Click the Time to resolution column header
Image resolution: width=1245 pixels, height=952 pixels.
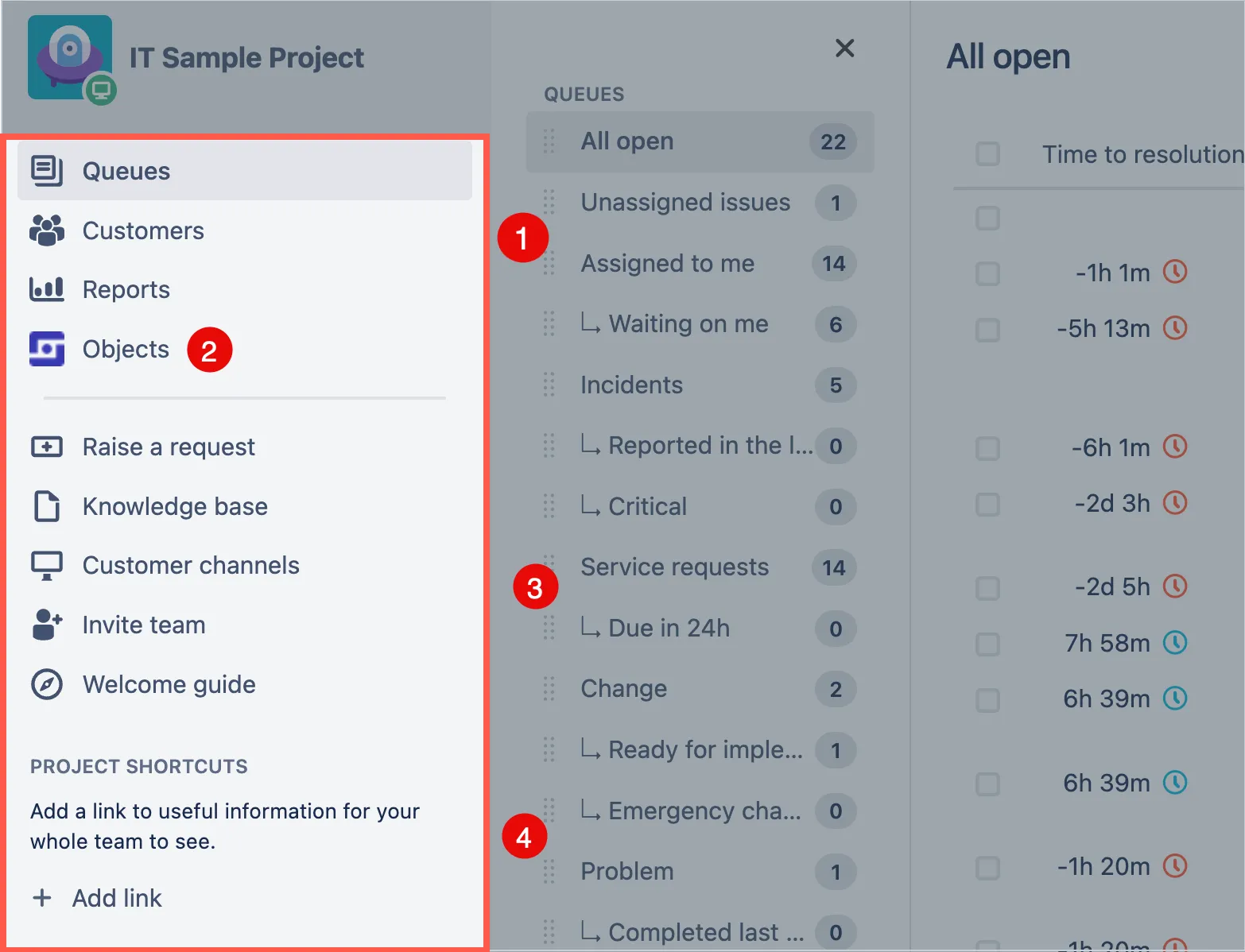click(x=1142, y=154)
